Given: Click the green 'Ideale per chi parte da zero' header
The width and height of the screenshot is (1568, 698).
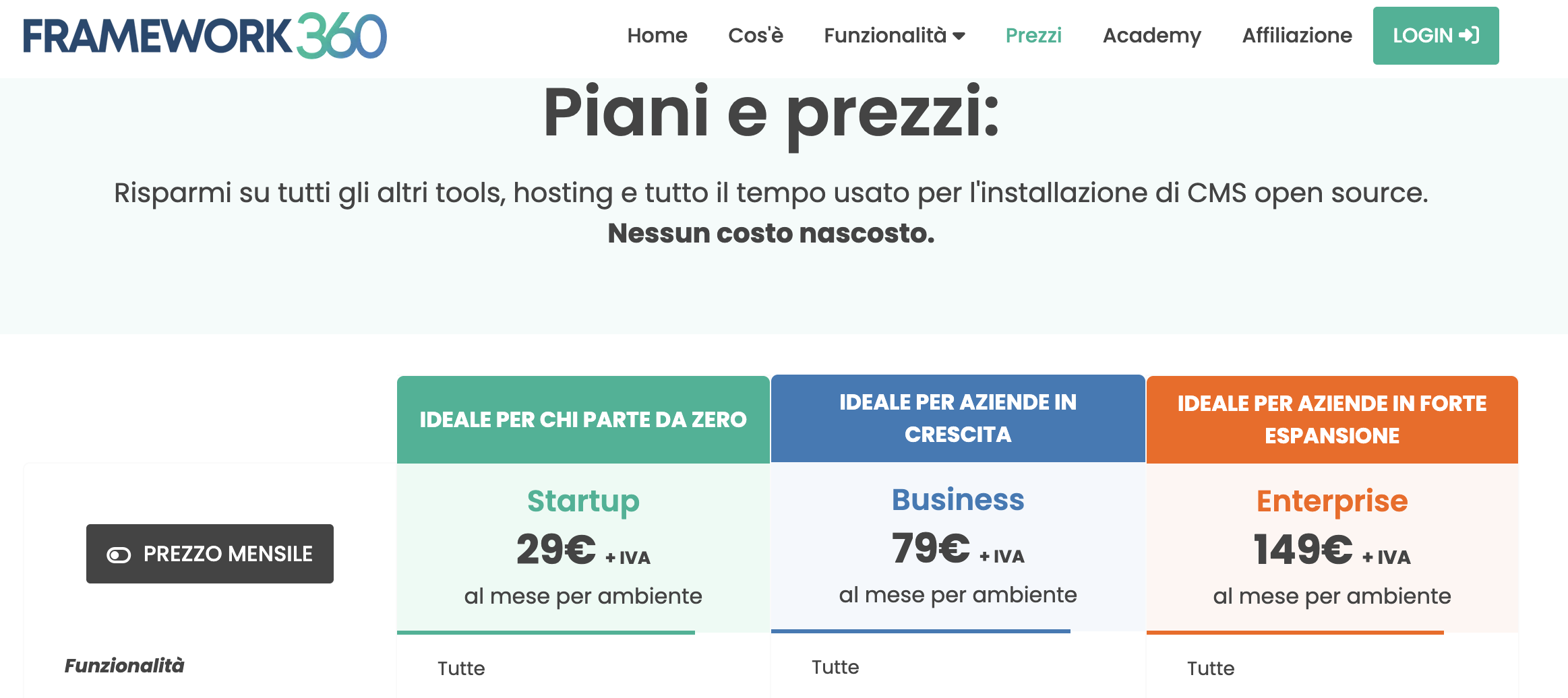Looking at the screenshot, I should [x=583, y=420].
